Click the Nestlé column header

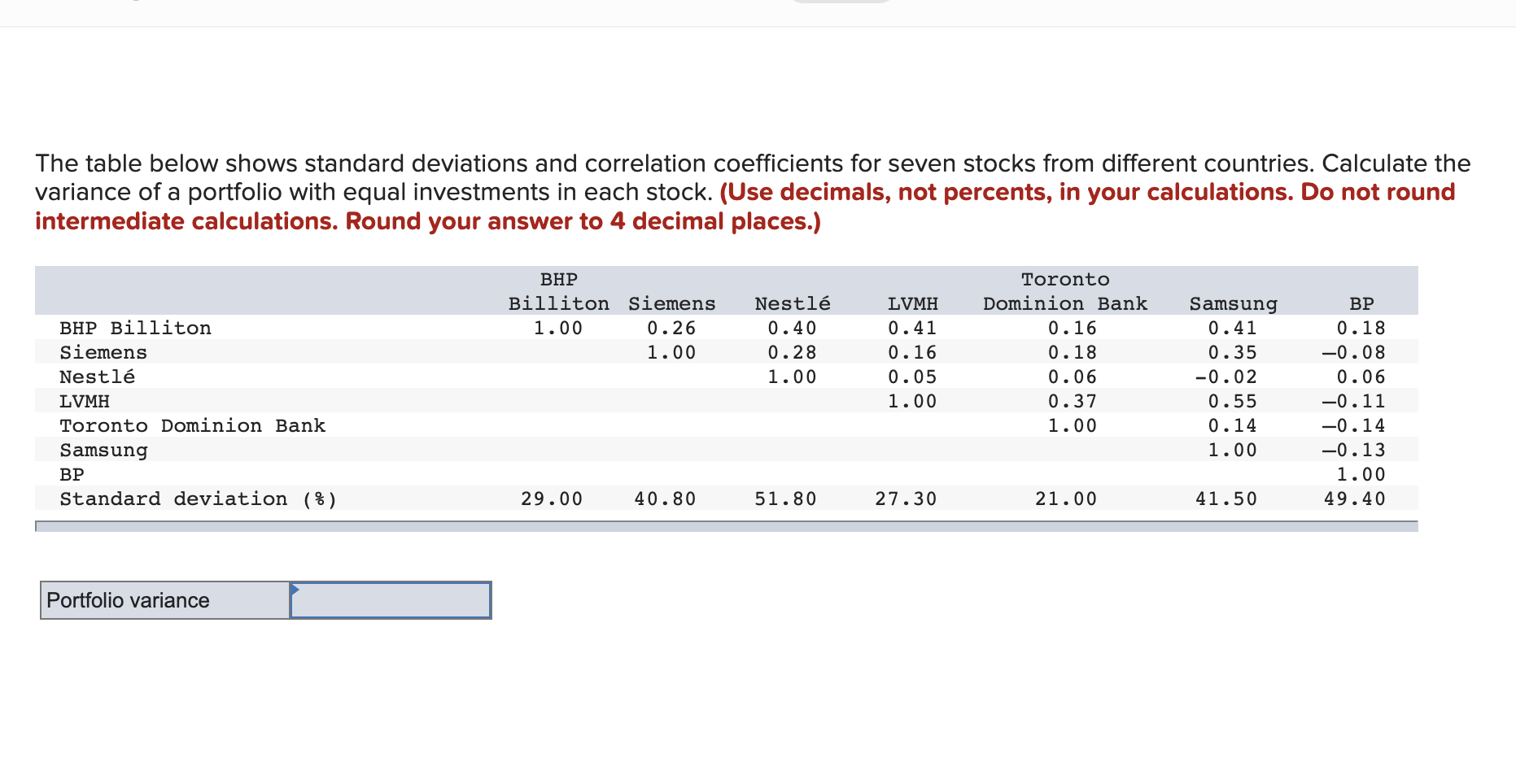click(x=793, y=303)
